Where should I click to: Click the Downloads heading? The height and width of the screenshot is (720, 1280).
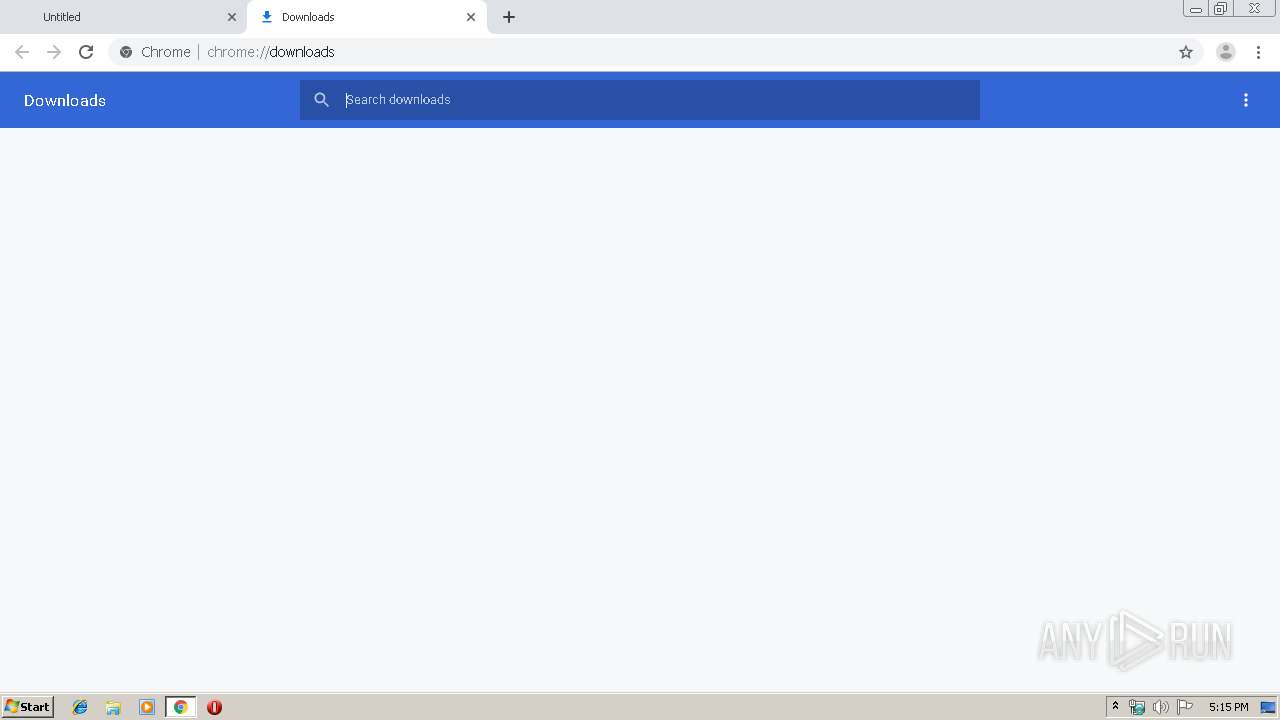[65, 100]
